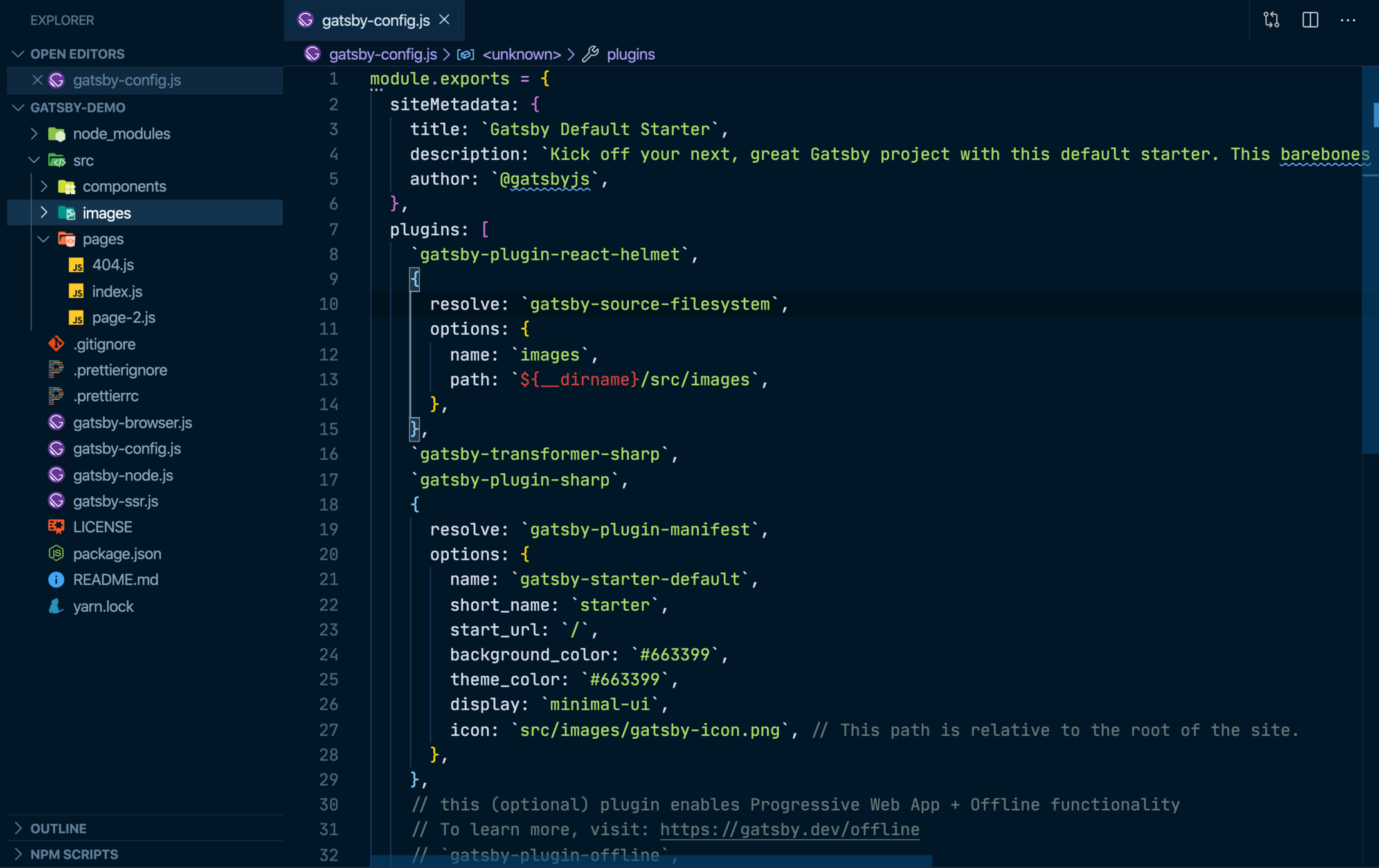Click the horizontal scrollbar at editor bottom
Screen dimensions: 1379x868
tap(651, 861)
